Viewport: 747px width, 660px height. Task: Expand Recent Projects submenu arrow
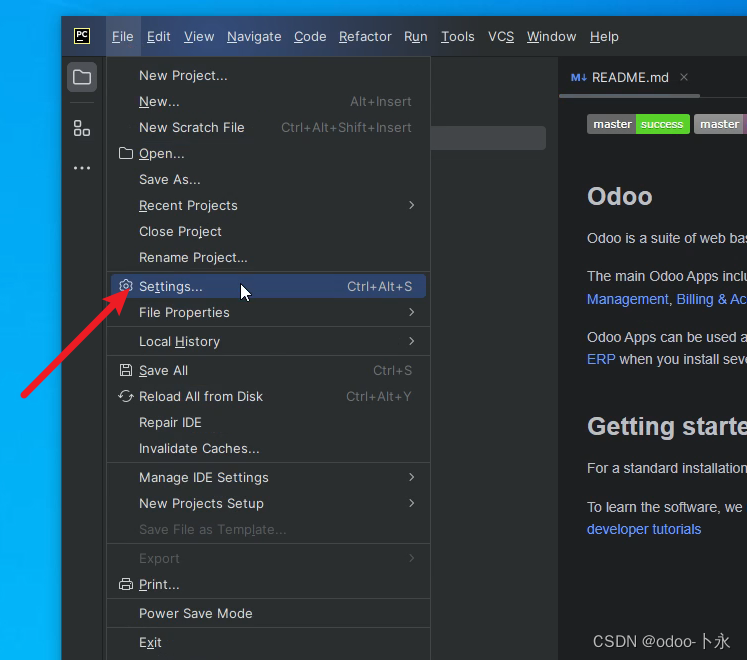tap(411, 205)
